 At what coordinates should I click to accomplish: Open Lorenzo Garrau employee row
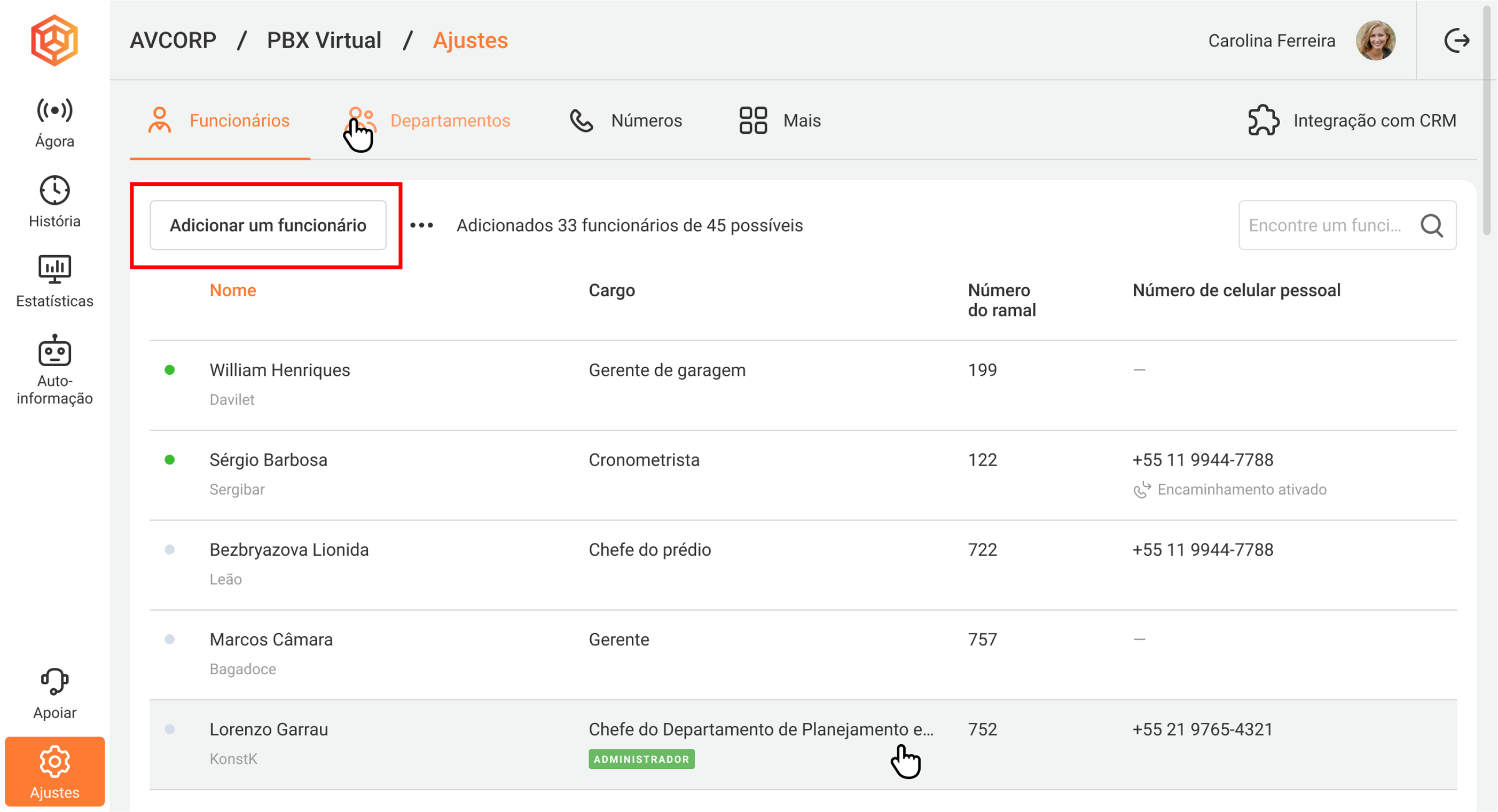(803, 745)
